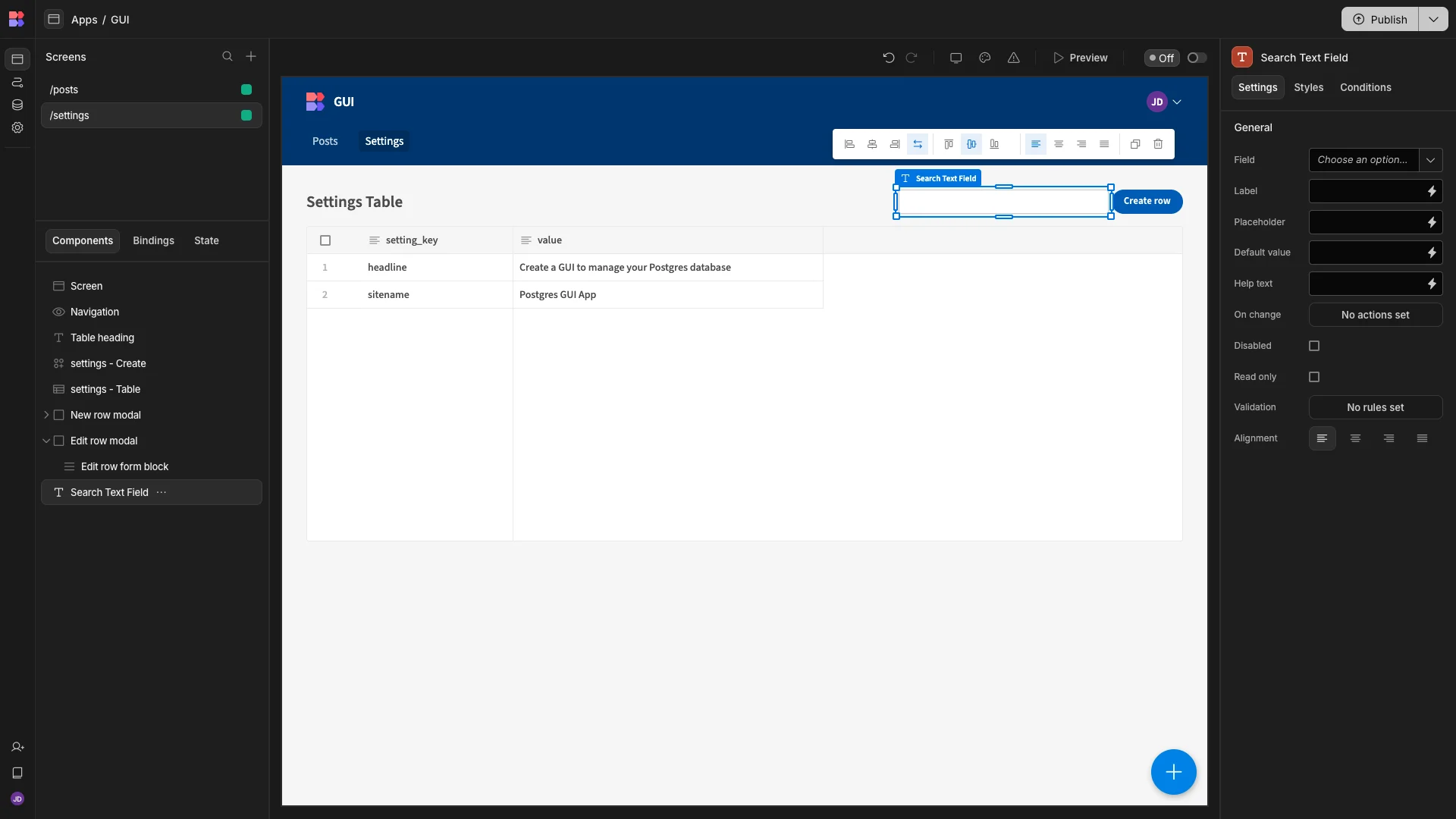Click the Create row button
This screenshot has height=819, width=1456.
pos(1147,202)
